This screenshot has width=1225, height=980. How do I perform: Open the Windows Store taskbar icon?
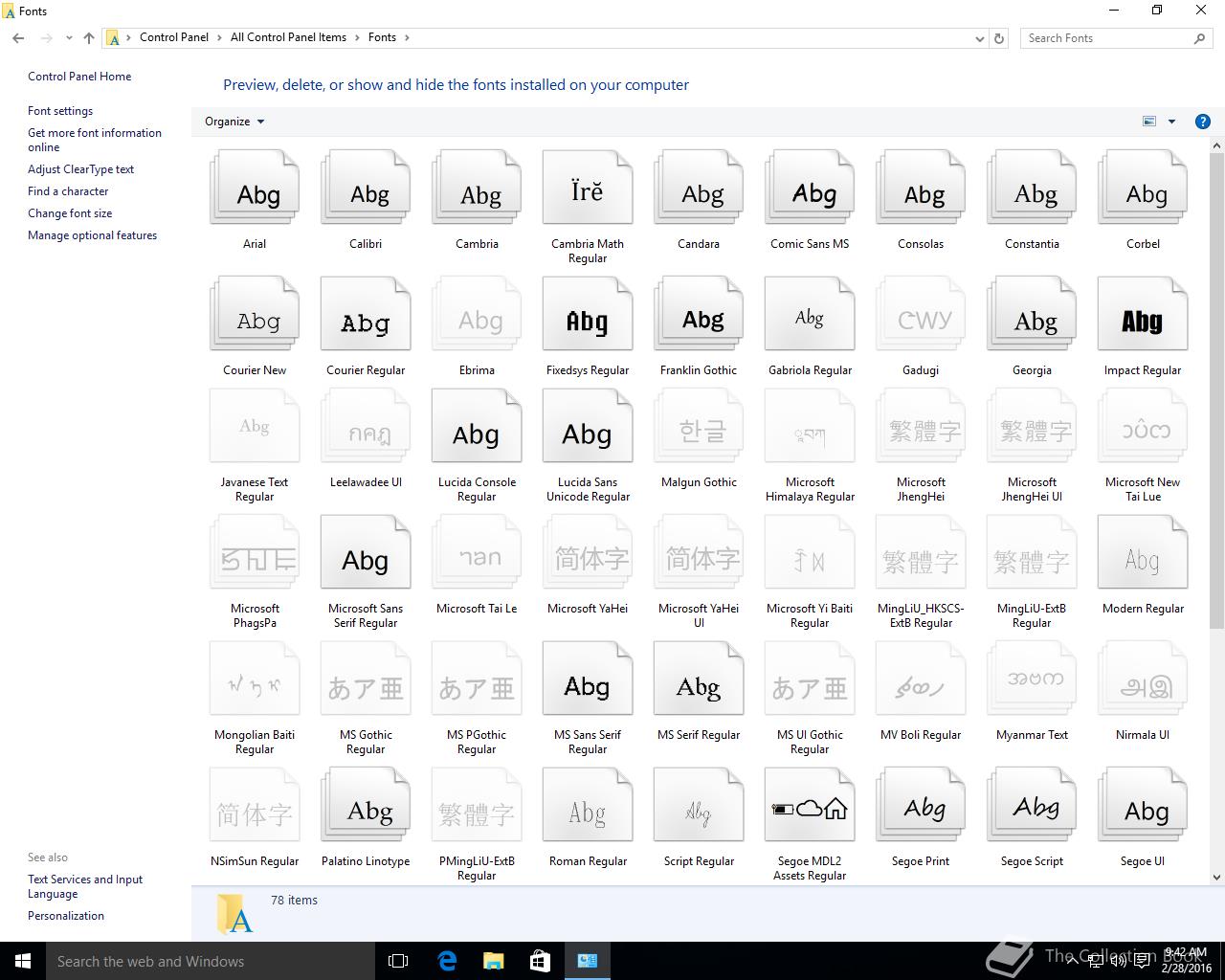click(x=541, y=961)
